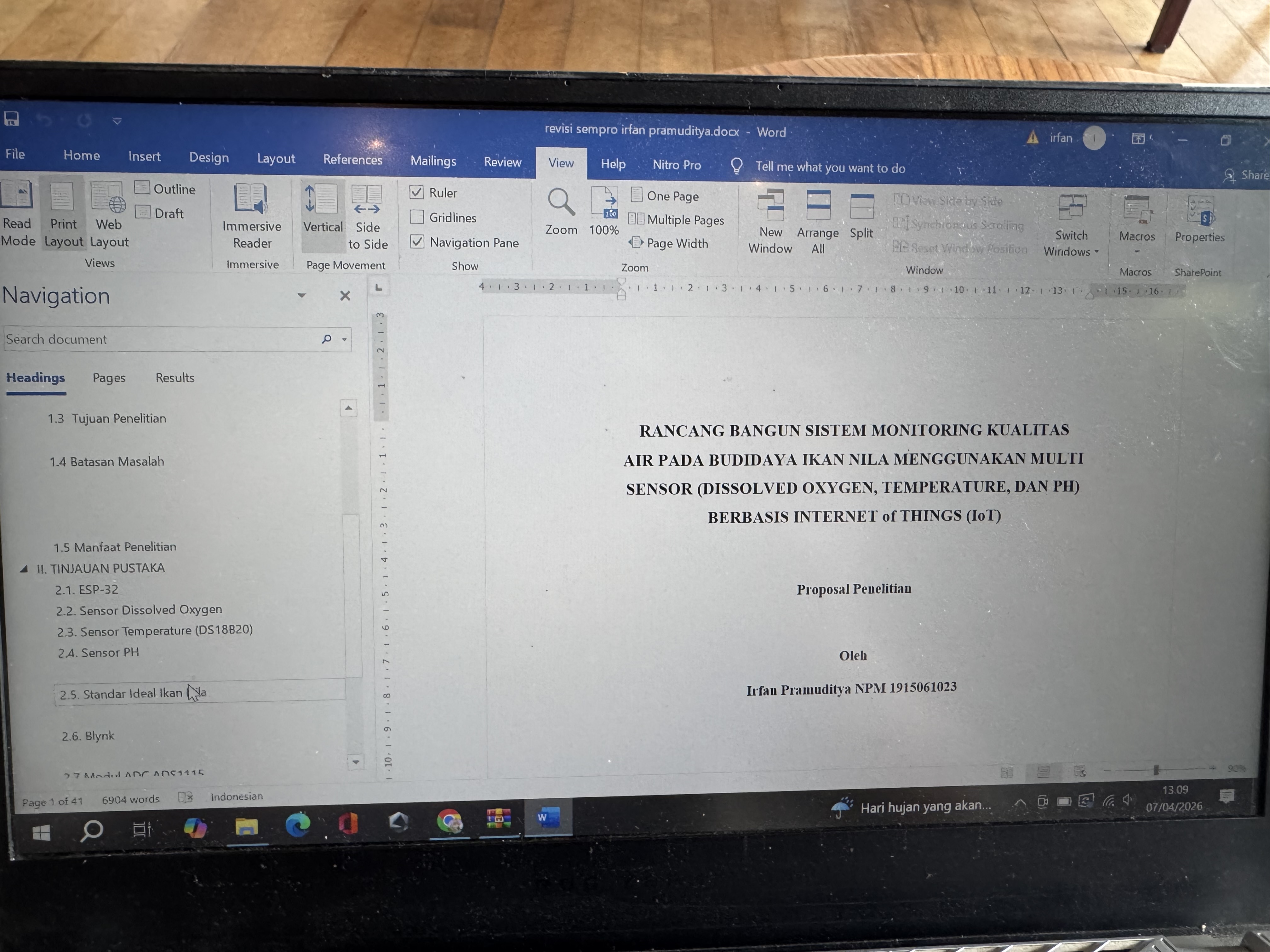Image resolution: width=1270 pixels, height=952 pixels.
Task: Open Ribbon Display Options
Action: [x=1138, y=138]
